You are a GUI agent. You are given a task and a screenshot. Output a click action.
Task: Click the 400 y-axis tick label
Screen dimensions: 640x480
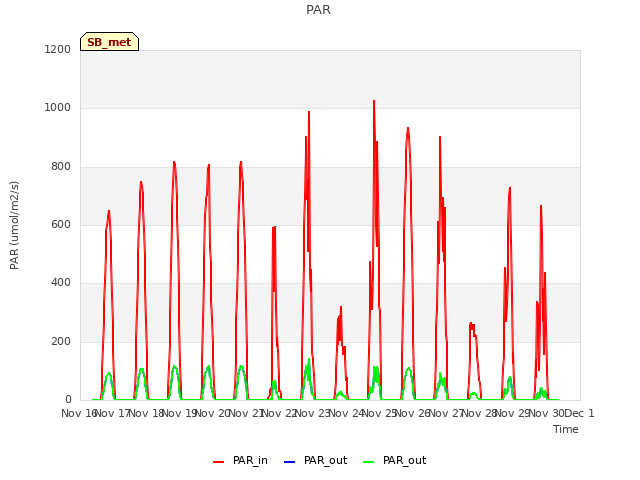[x=61, y=282]
